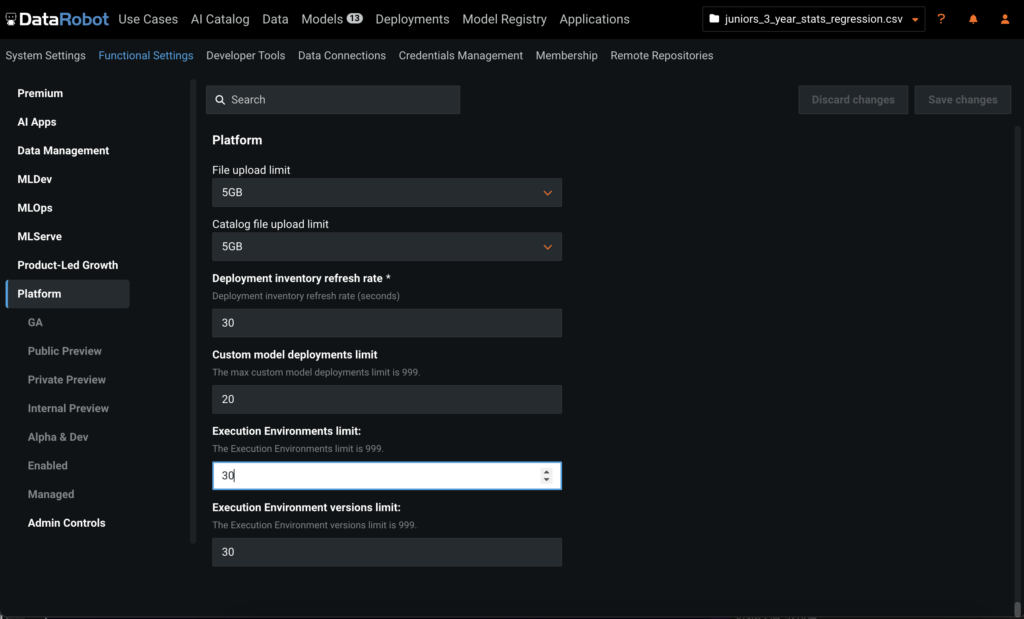This screenshot has width=1024, height=619.
Task: Open the Credentials Management tab
Action: coord(460,55)
